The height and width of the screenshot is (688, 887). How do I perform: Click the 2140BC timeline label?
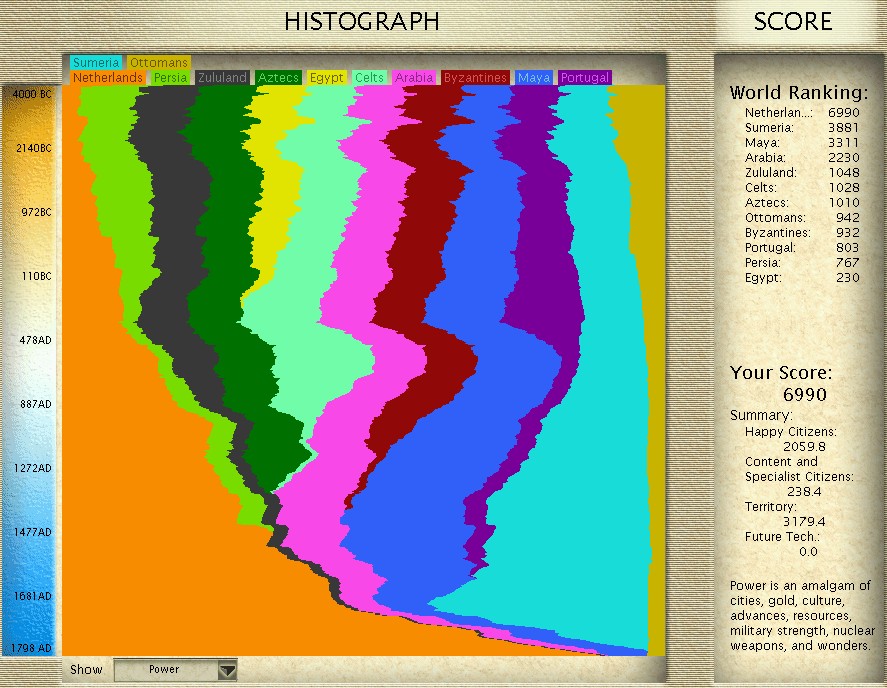(x=33, y=148)
